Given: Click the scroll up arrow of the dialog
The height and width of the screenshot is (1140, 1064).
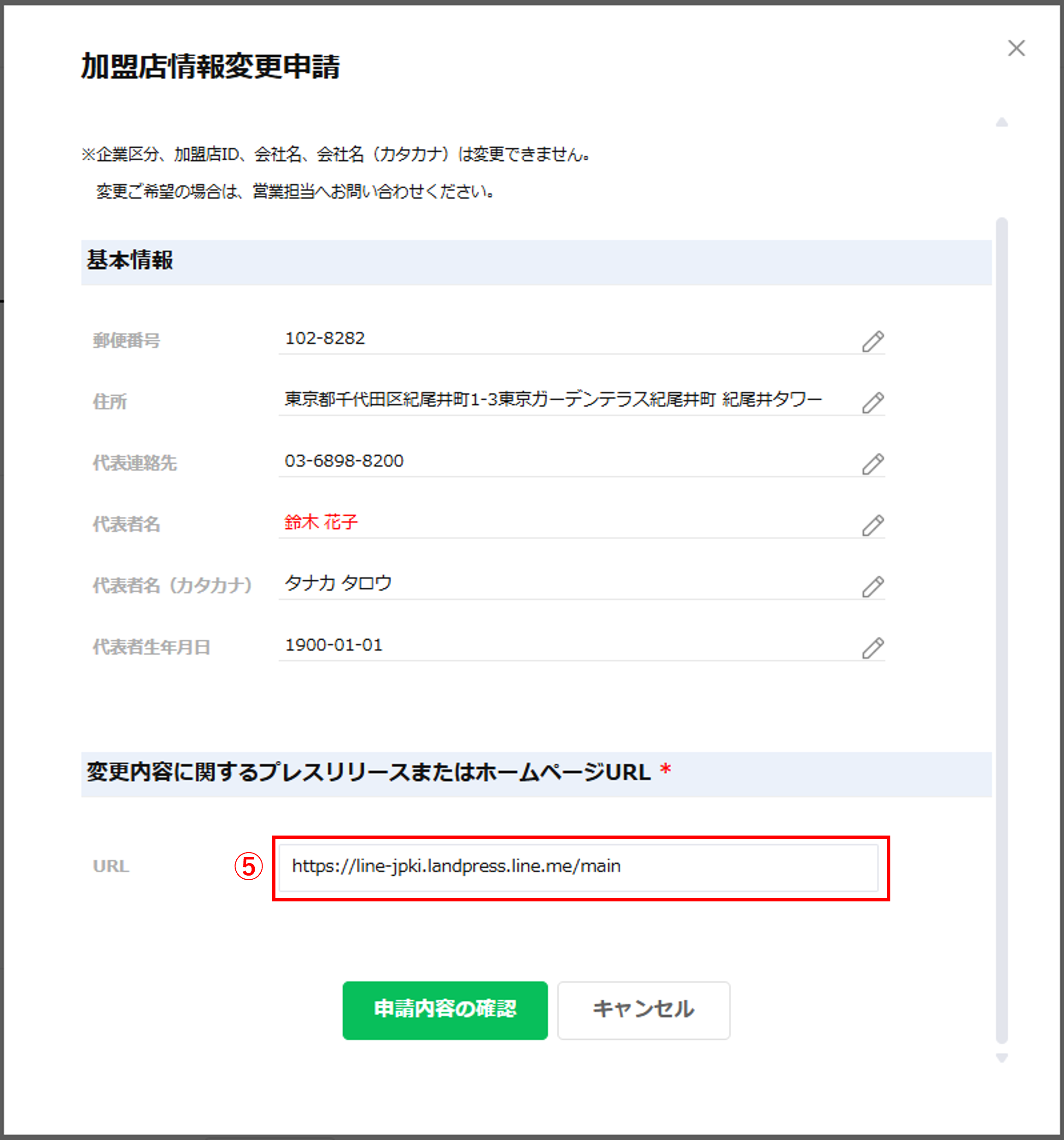Looking at the screenshot, I should click(x=1001, y=122).
